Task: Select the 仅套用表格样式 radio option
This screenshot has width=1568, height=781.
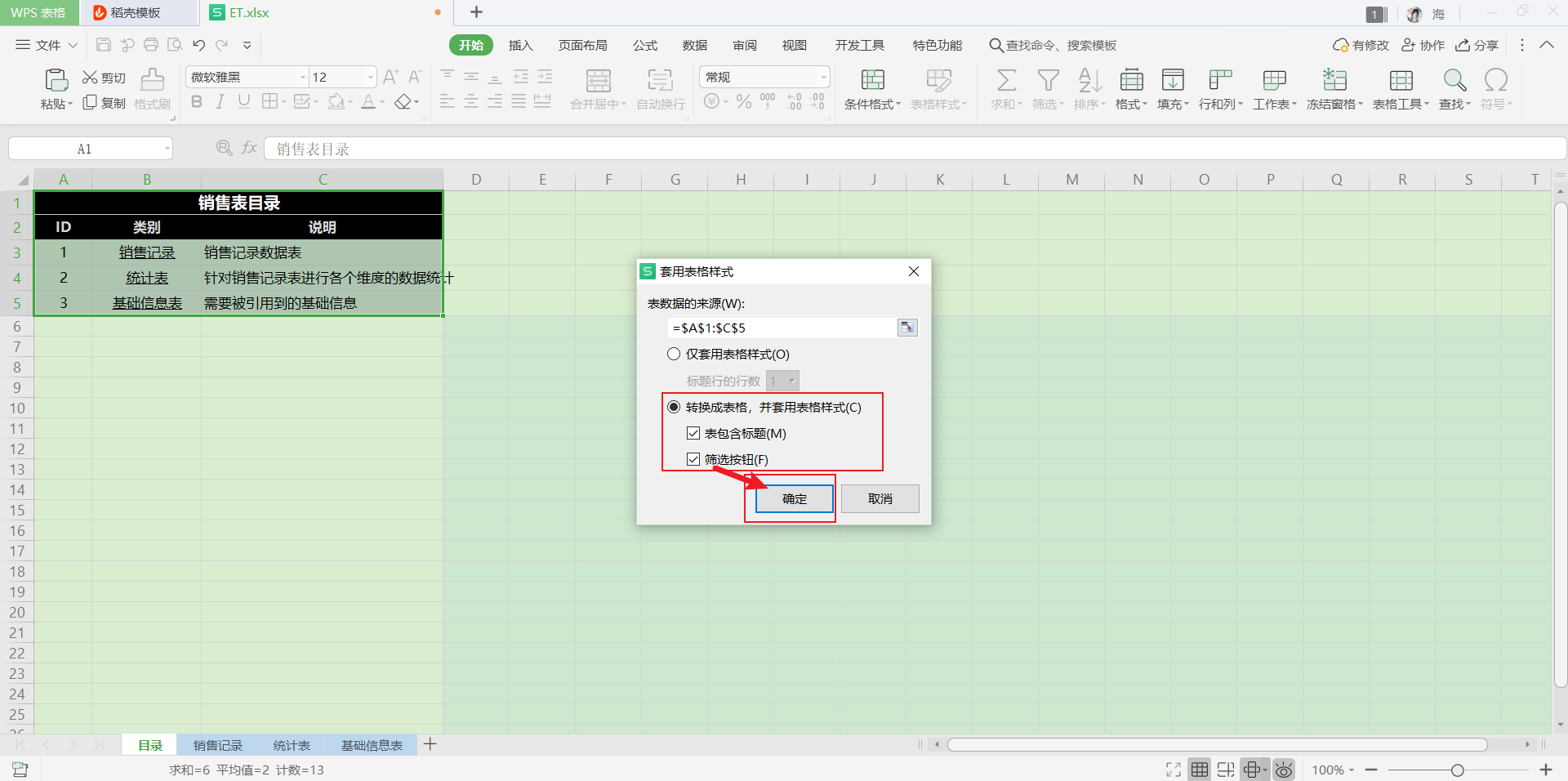Action: tap(674, 354)
